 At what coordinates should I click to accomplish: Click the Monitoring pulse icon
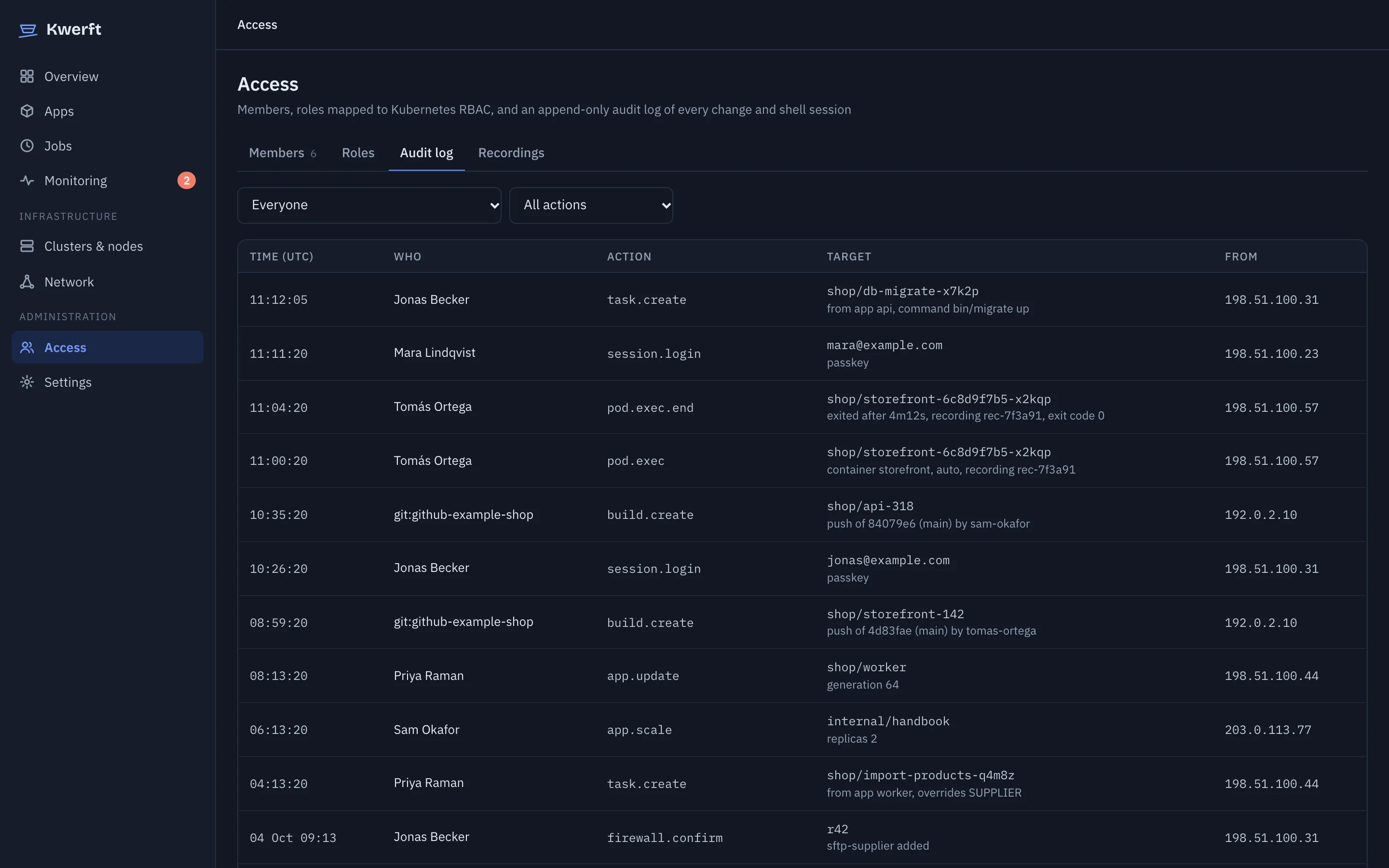point(27,180)
